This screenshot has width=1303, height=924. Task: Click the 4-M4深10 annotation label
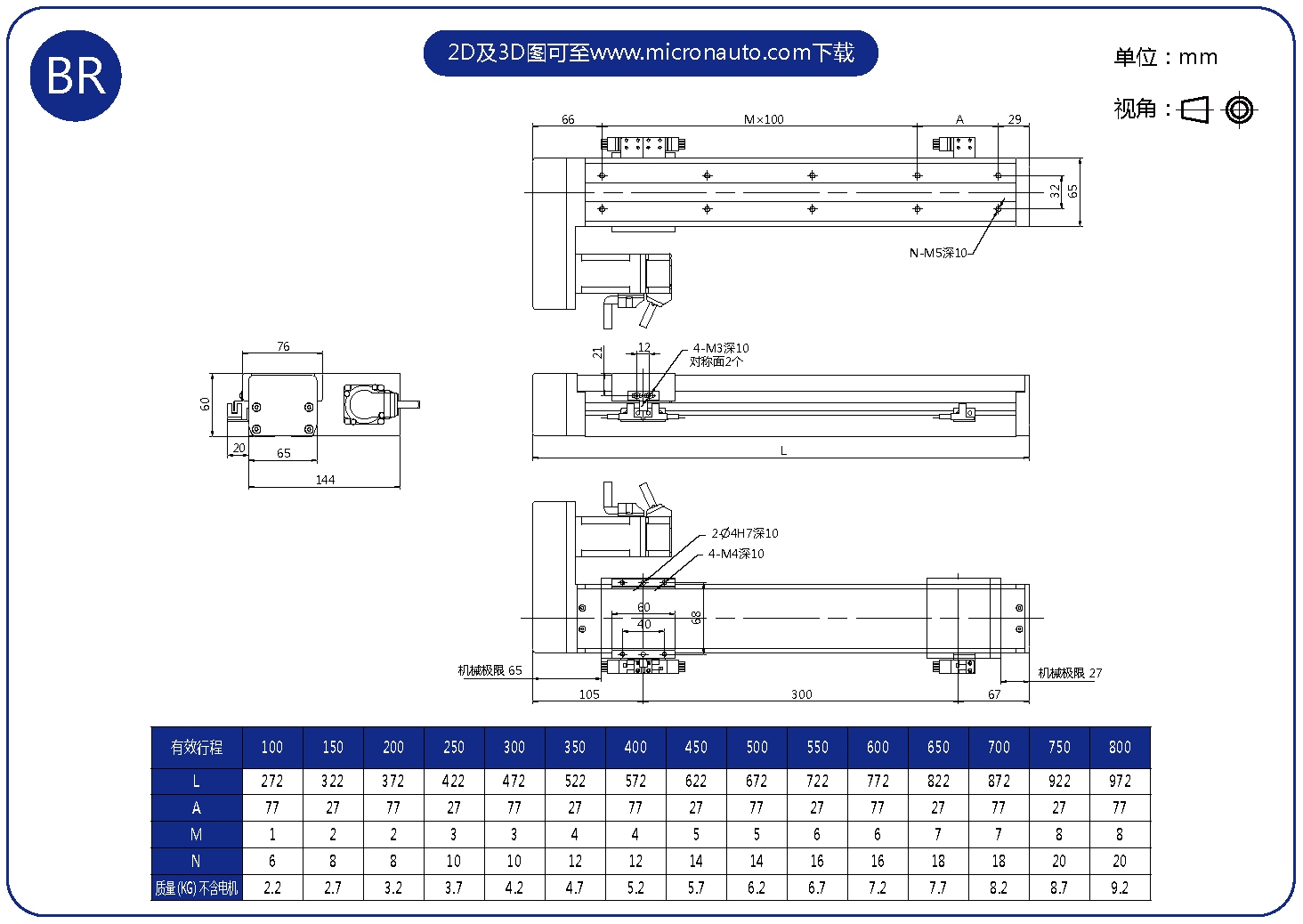tap(736, 554)
